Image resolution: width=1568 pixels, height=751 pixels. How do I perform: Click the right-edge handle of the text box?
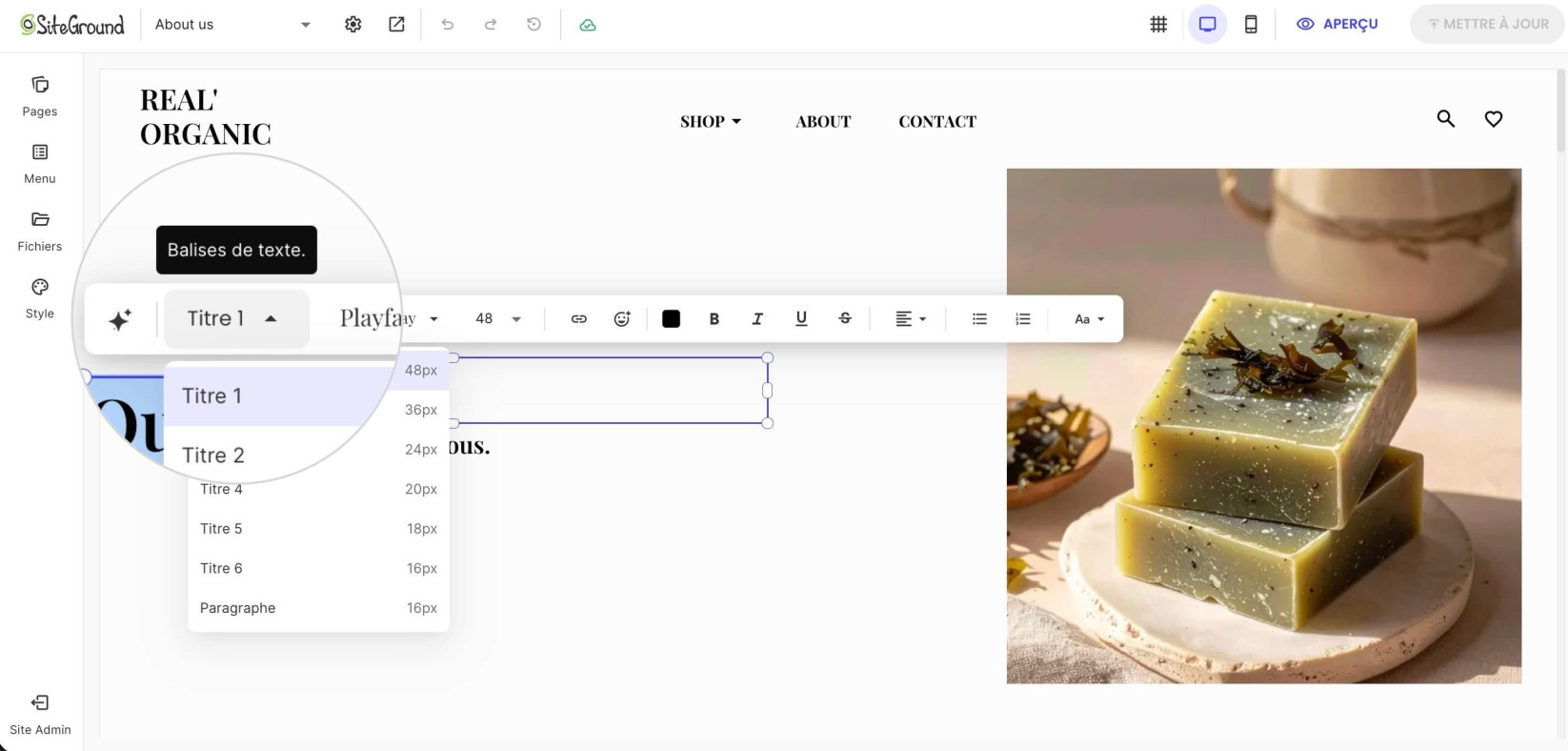click(x=768, y=391)
